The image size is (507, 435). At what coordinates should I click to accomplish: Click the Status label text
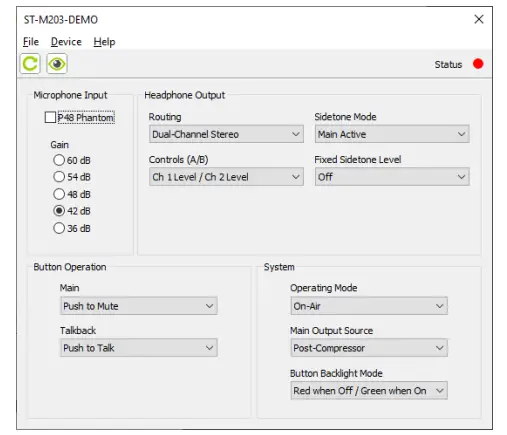pos(448,64)
